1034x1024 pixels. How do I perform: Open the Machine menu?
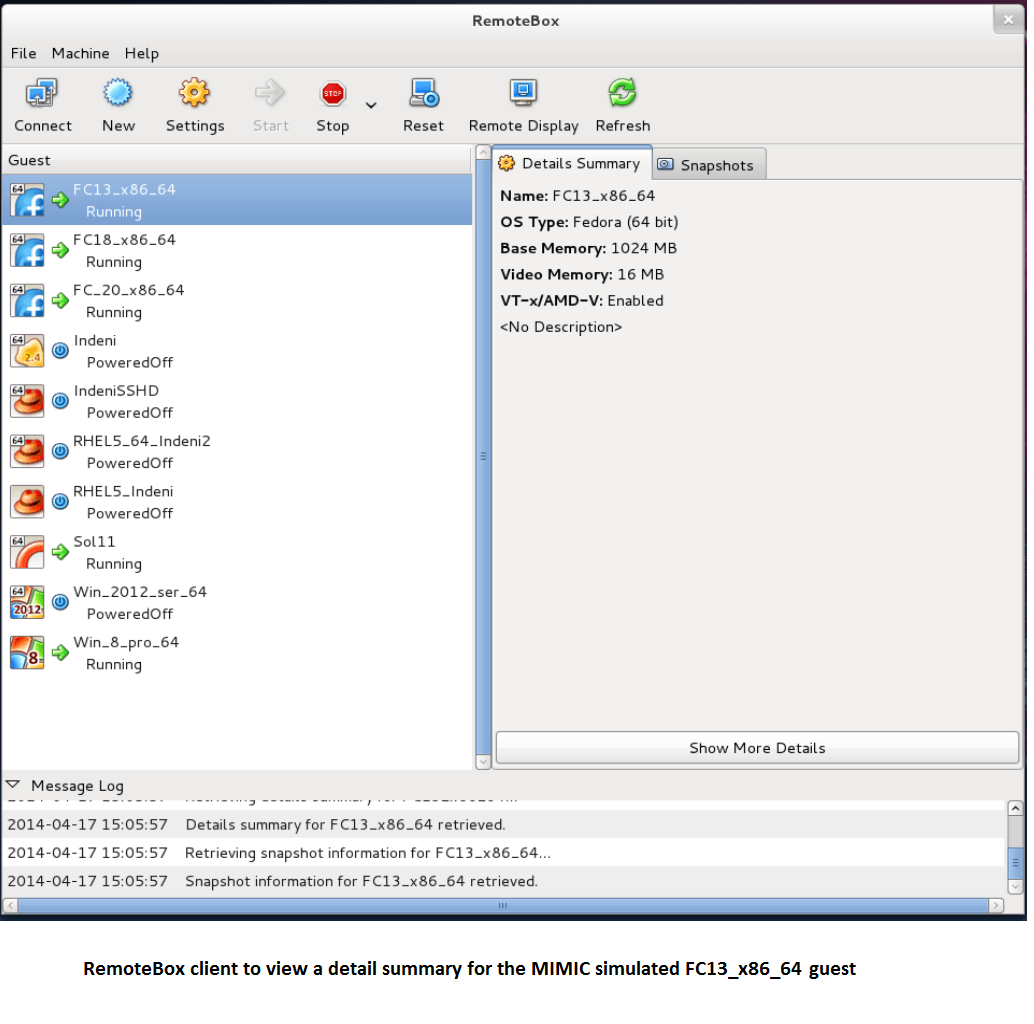coord(80,53)
